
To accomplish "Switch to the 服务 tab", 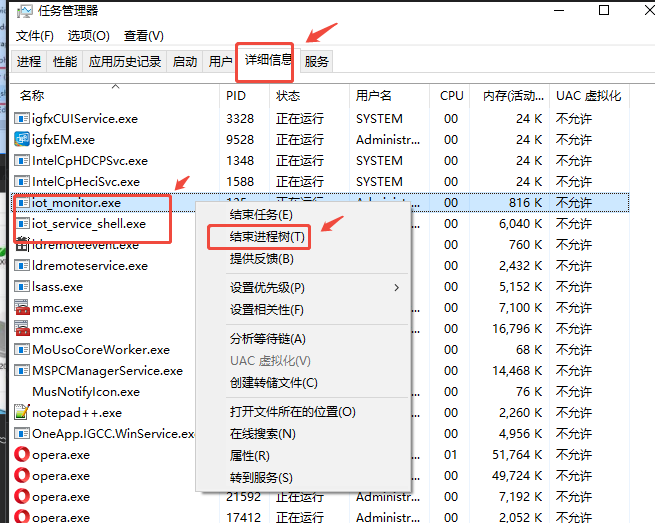I will click(x=316, y=62).
